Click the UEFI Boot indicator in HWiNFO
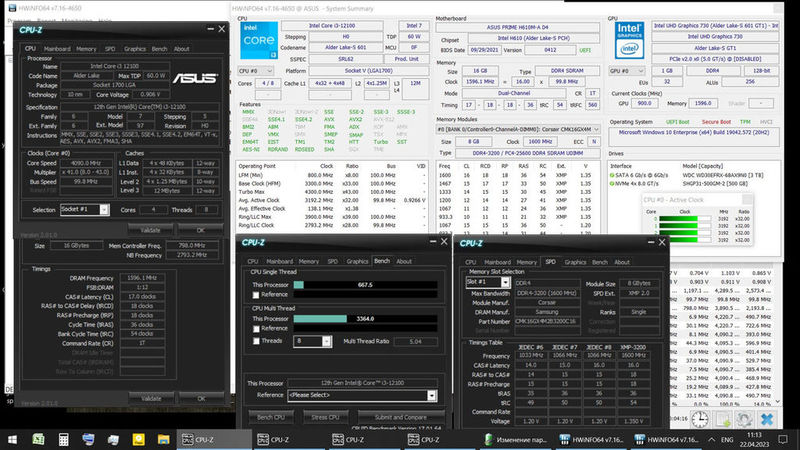 click(678, 122)
